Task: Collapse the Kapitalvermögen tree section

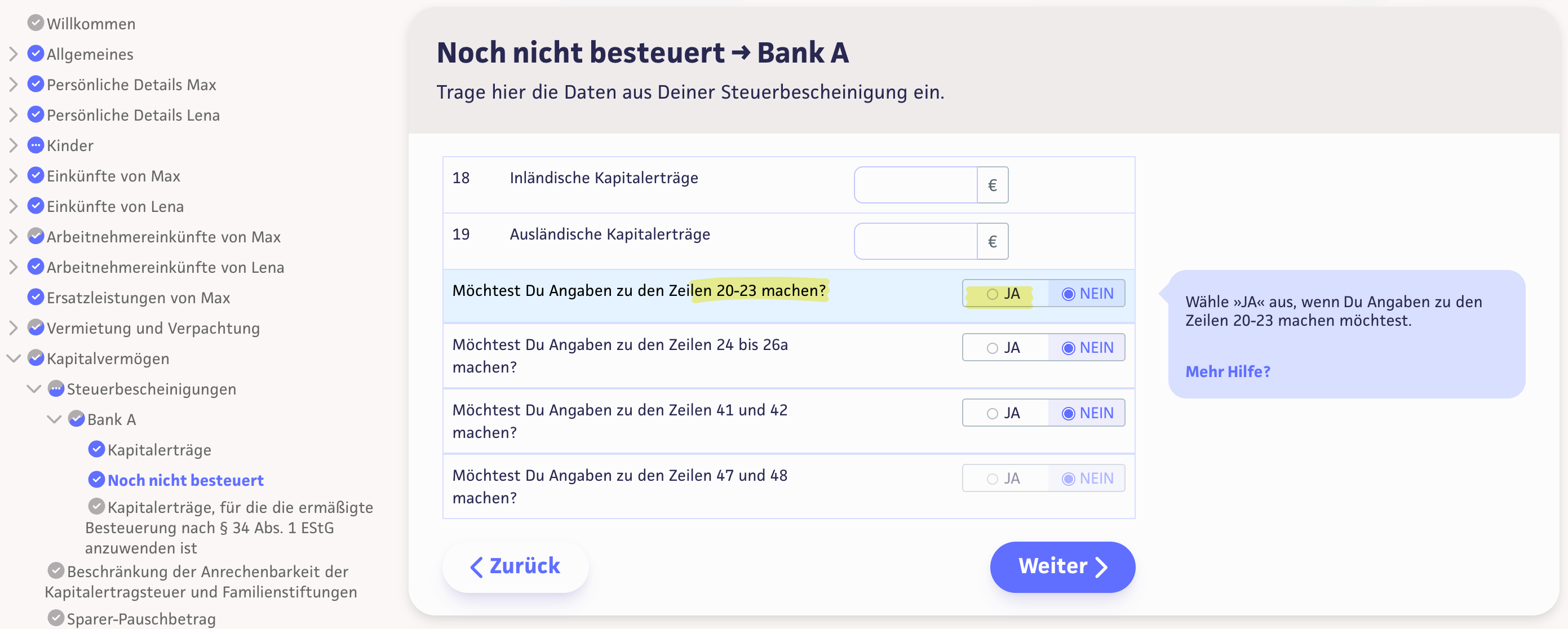Action: click(x=14, y=358)
